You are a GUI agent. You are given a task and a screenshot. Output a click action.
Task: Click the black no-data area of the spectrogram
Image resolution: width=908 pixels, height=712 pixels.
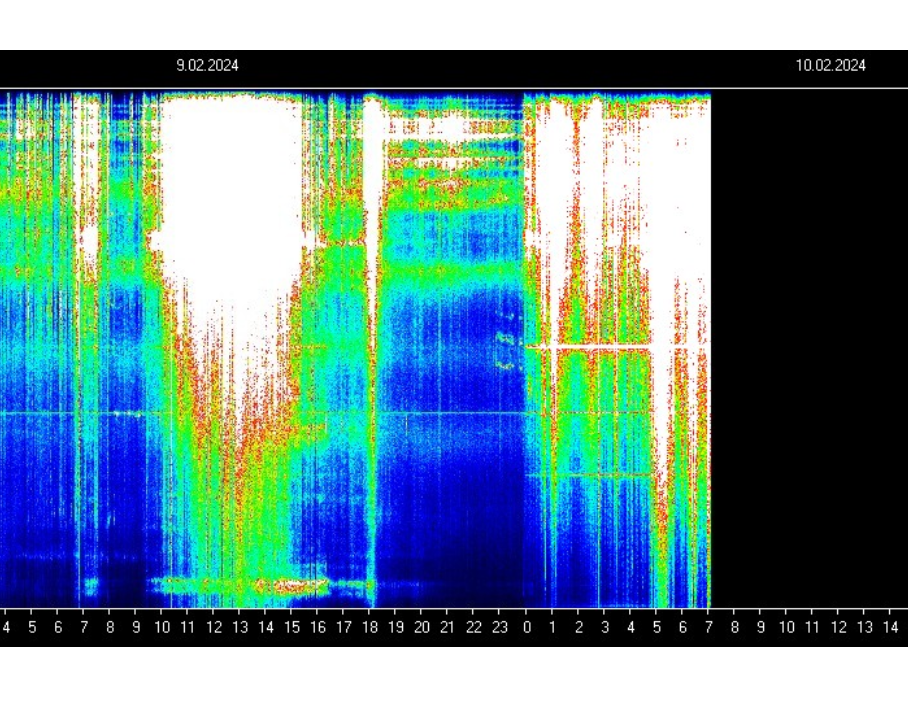pyautogui.click(x=809, y=349)
